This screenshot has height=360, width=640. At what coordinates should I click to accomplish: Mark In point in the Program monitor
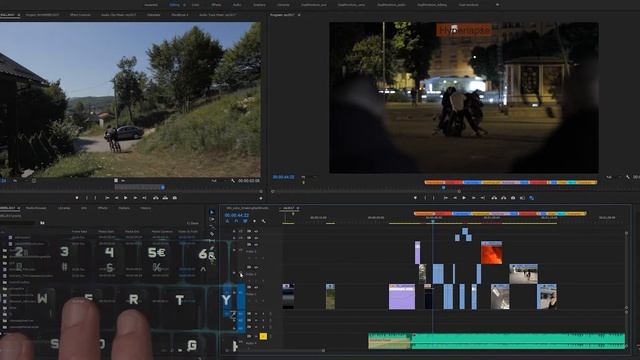(x=425, y=198)
